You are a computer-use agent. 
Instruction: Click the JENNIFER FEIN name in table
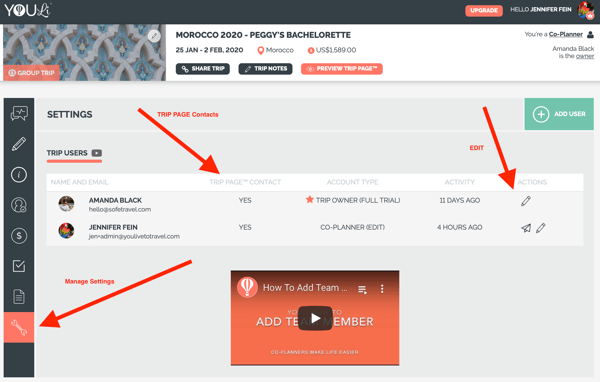[113, 227]
